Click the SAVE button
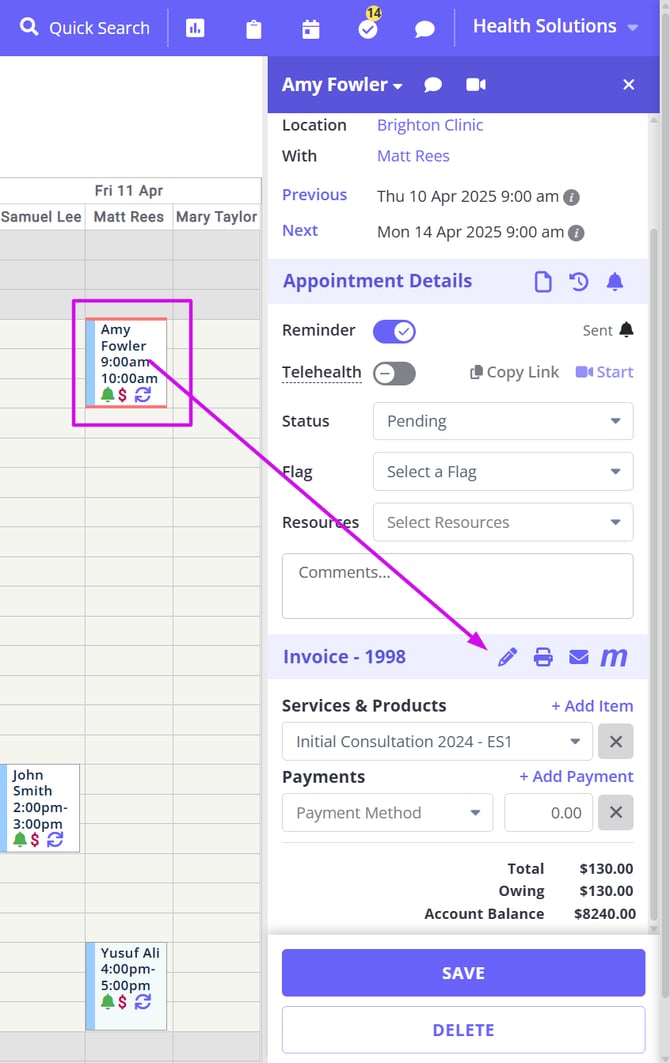 [463, 973]
